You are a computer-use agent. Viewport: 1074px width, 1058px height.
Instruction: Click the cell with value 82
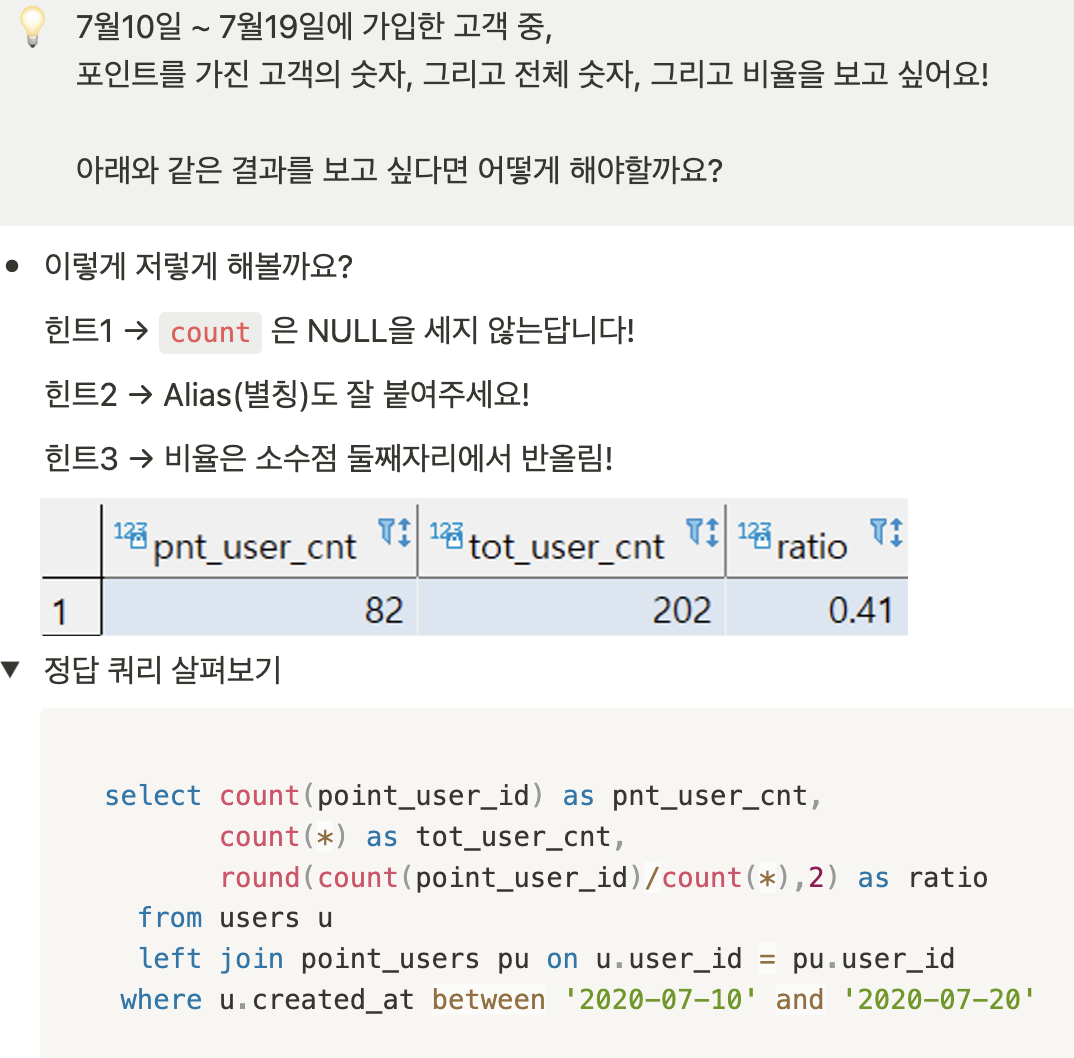coord(260,607)
